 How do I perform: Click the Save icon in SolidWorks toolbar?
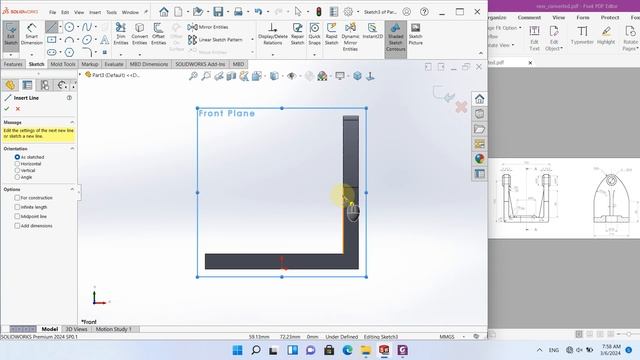coord(218,12)
